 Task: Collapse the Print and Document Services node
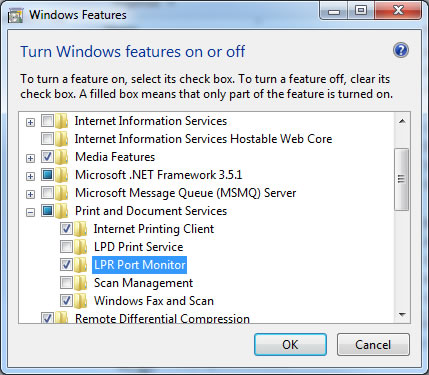pos(30,212)
